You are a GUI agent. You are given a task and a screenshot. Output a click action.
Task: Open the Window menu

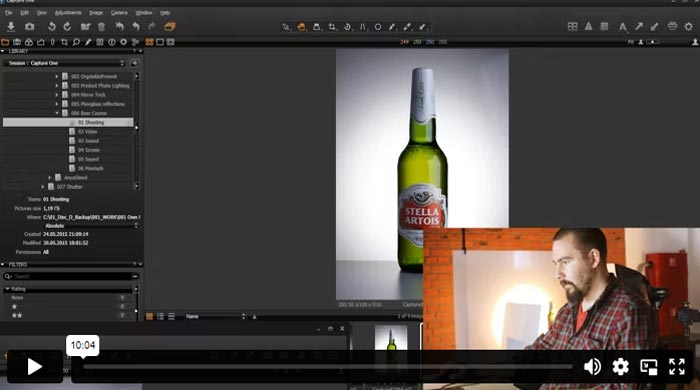[x=144, y=12]
